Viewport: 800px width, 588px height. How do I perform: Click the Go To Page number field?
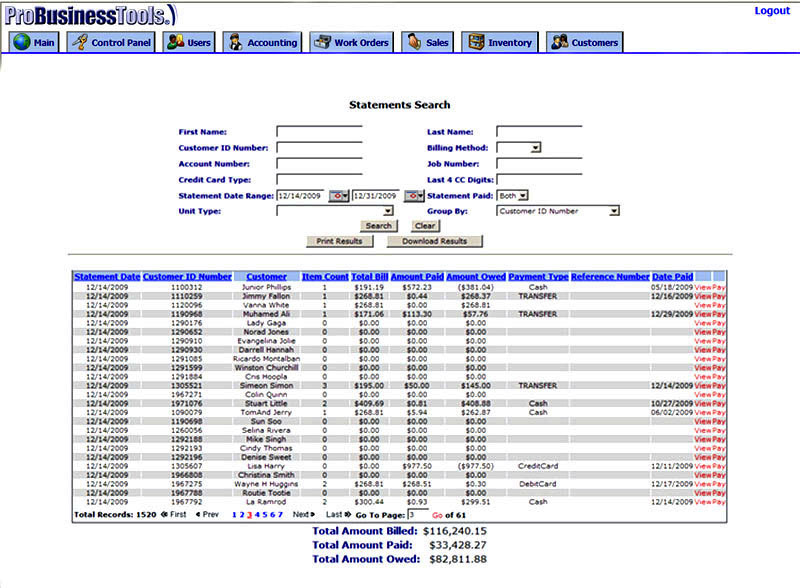click(418, 514)
